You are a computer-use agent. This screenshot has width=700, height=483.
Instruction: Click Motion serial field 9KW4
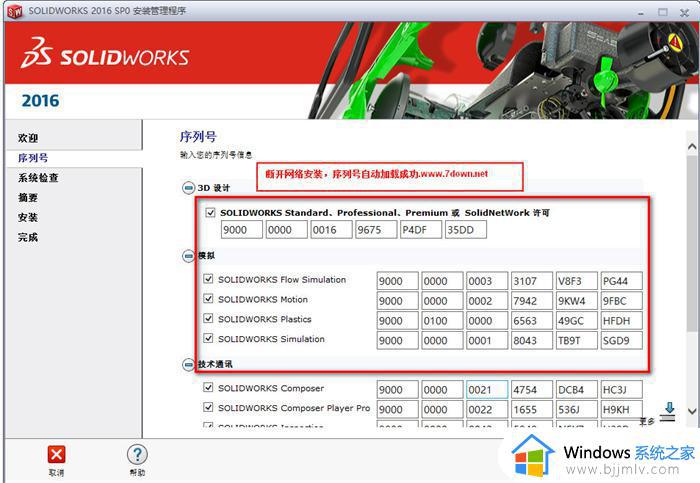point(576,301)
